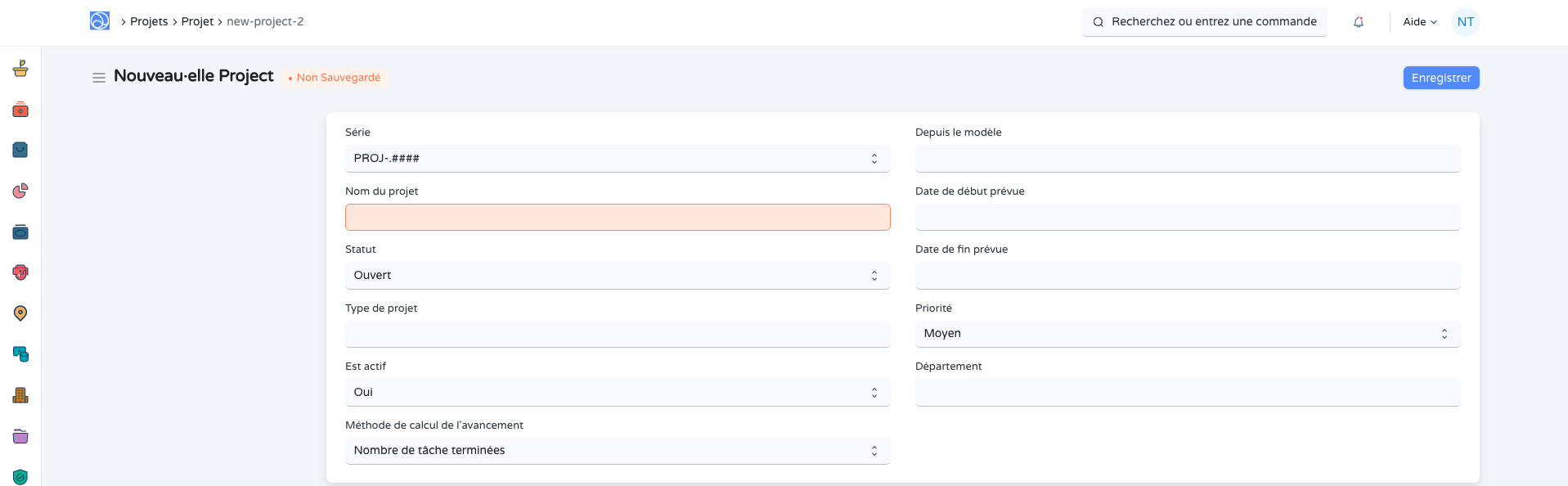Toggle sidebar with the hamburger menu icon
Image resolution: width=1568 pixels, height=486 pixels.
coord(99,78)
